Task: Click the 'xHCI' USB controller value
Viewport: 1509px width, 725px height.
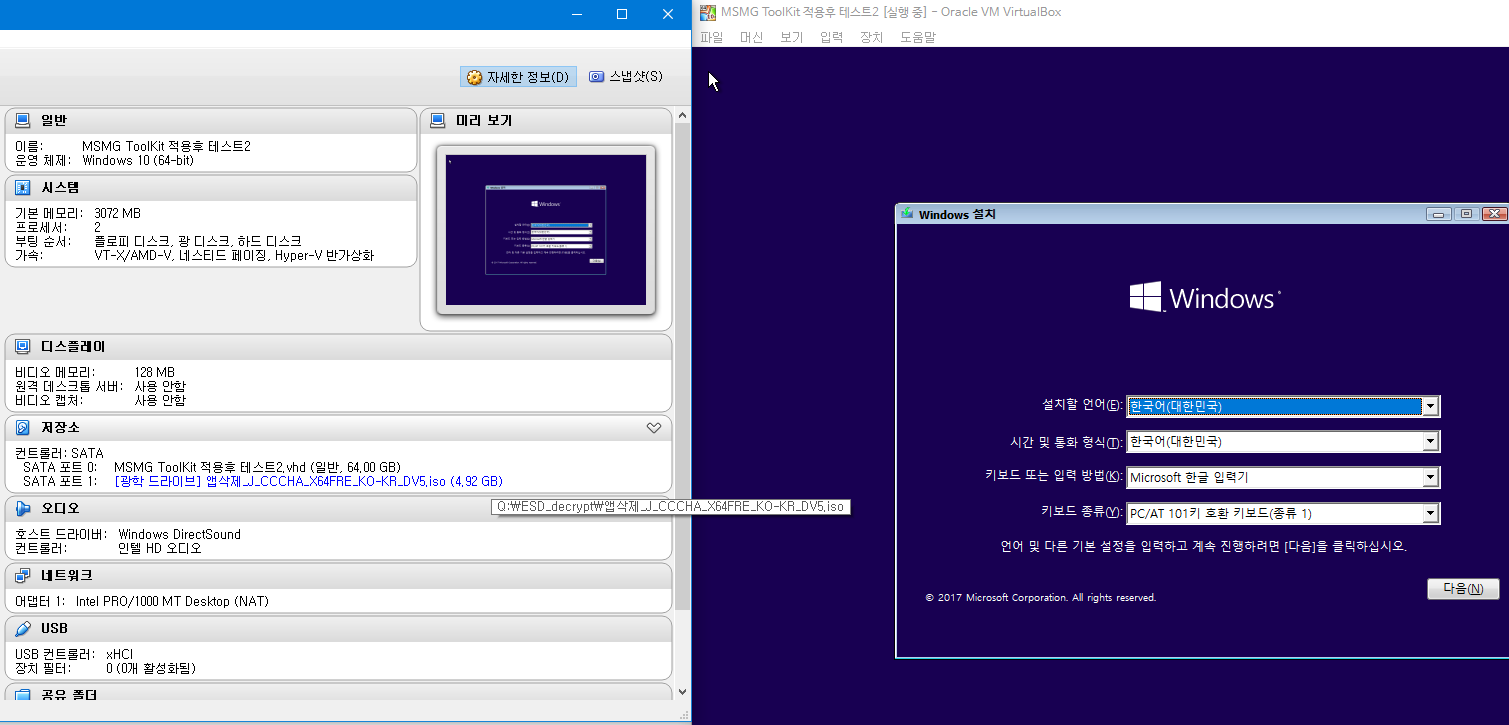Action: click(120, 654)
